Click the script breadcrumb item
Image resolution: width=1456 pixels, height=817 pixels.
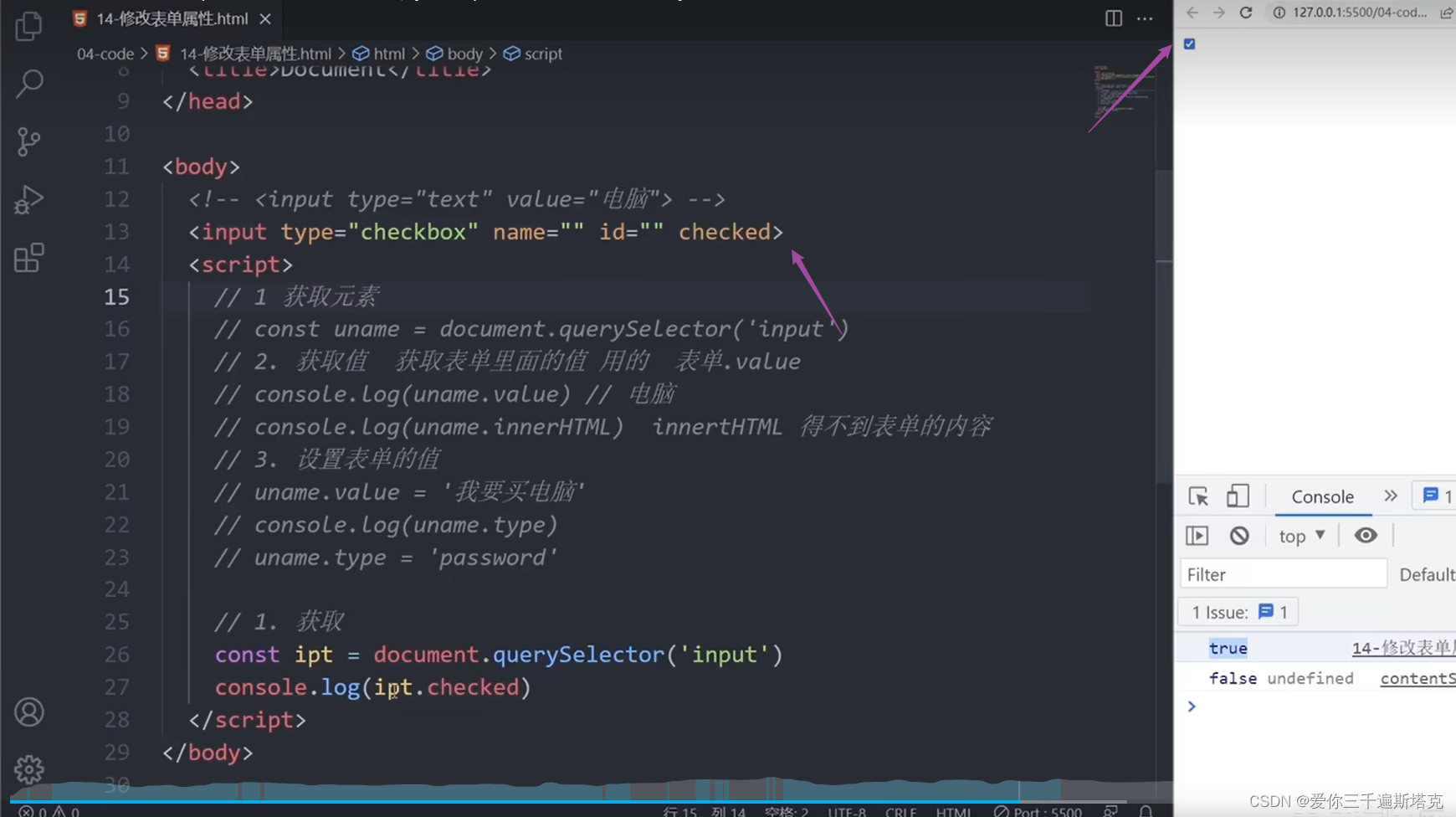coord(533,54)
